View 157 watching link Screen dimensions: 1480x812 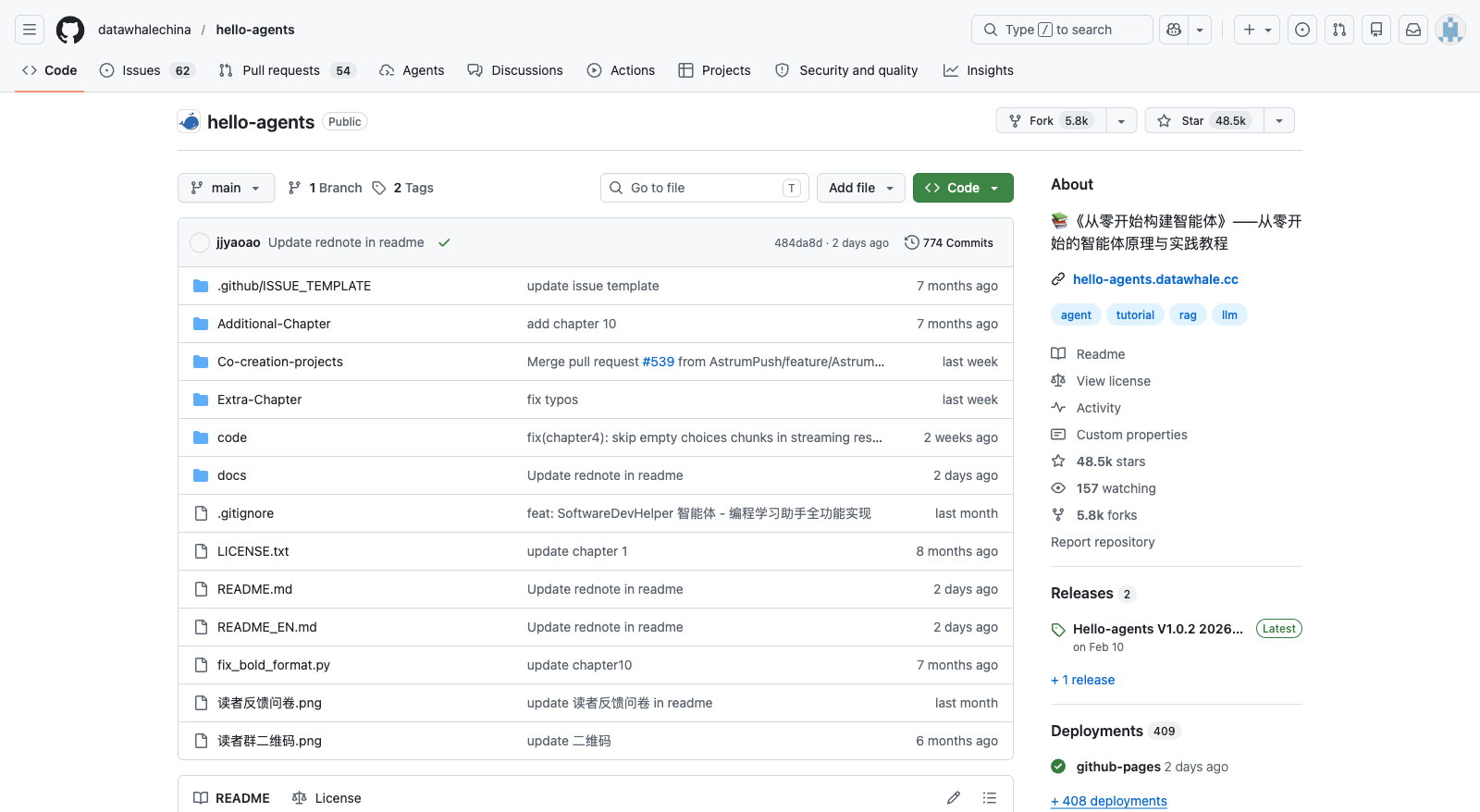(1104, 488)
